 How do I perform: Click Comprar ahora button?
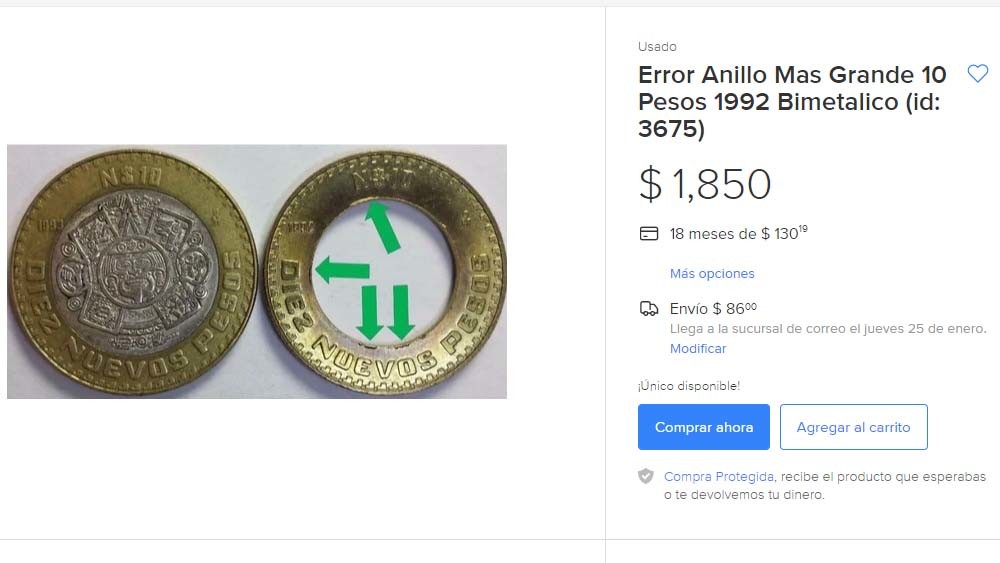(x=703, y=427)
